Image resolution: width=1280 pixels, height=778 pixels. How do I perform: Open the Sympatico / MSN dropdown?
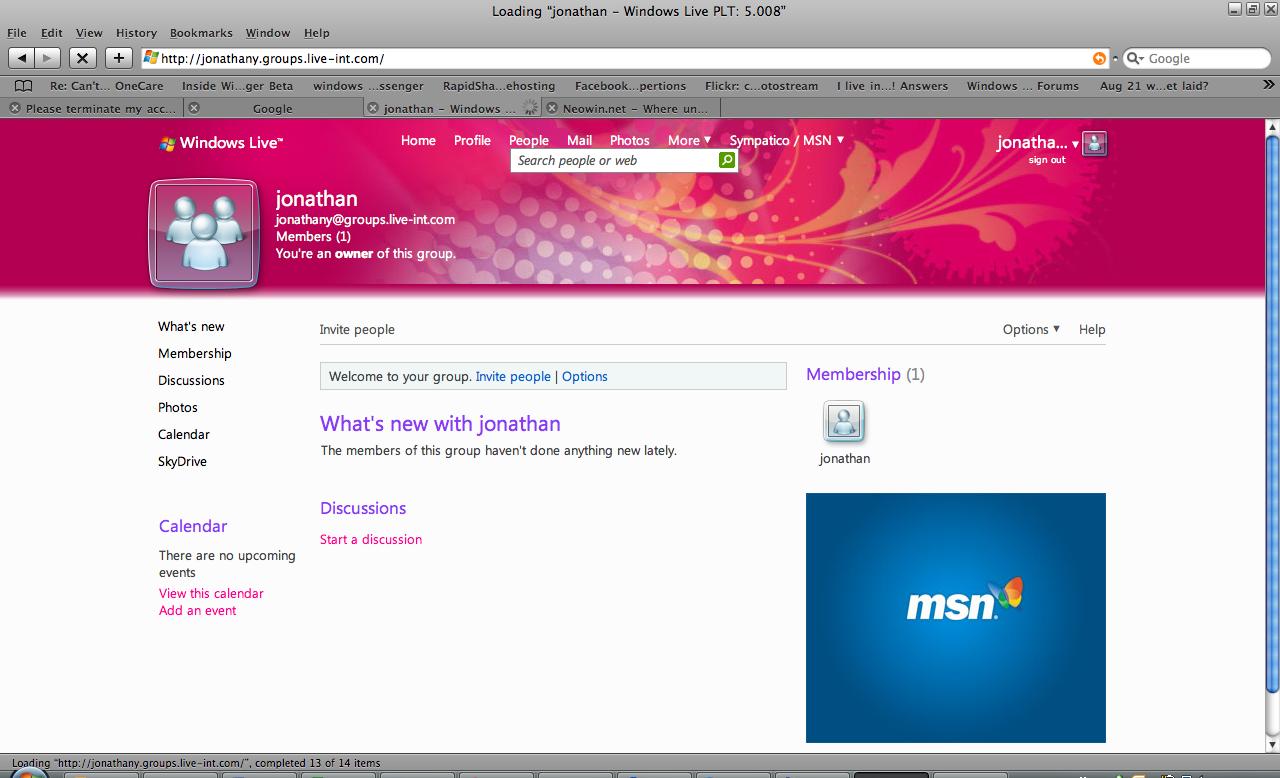[x=787, y=140]
